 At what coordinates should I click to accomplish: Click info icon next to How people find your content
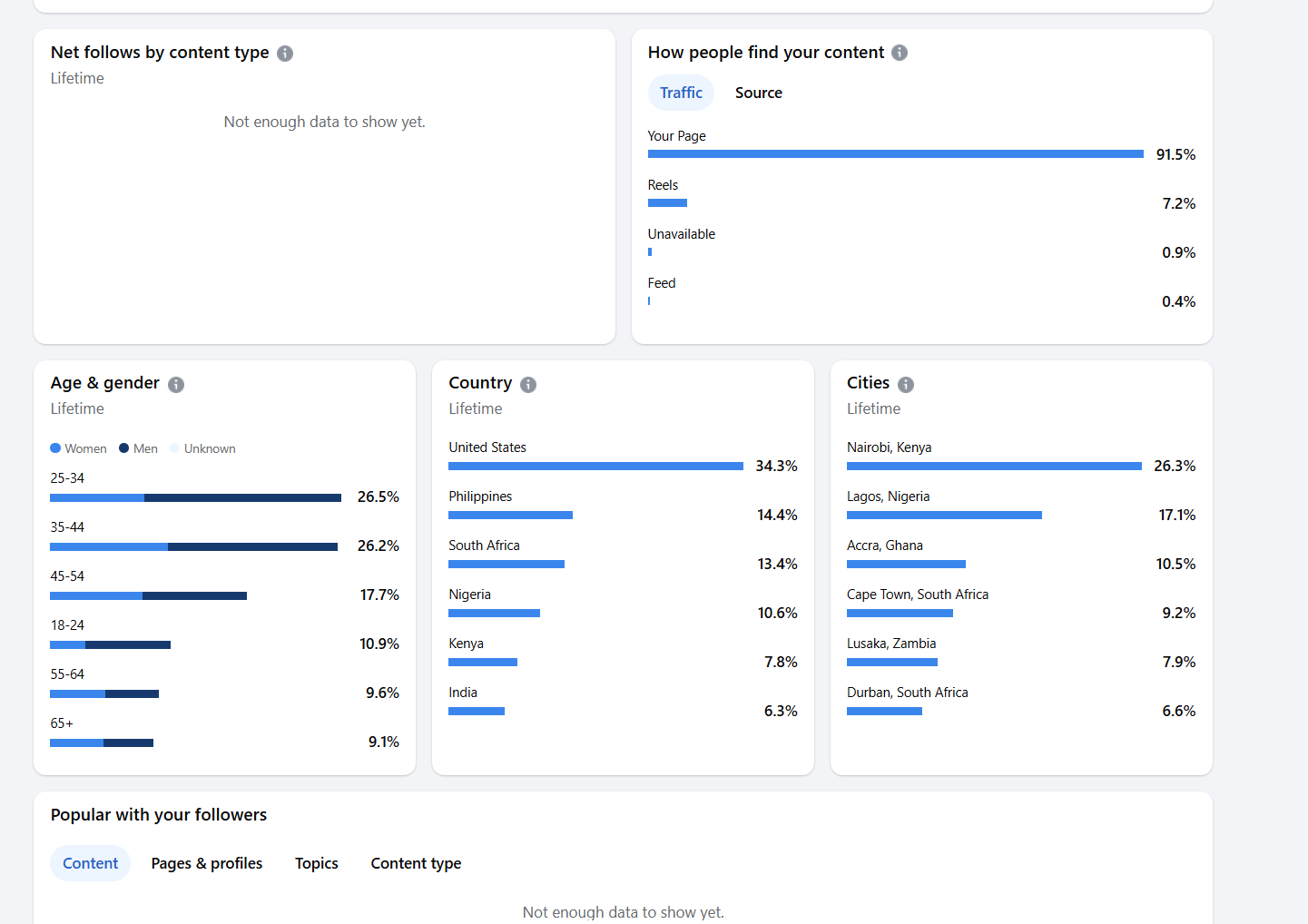click(900, 53)
